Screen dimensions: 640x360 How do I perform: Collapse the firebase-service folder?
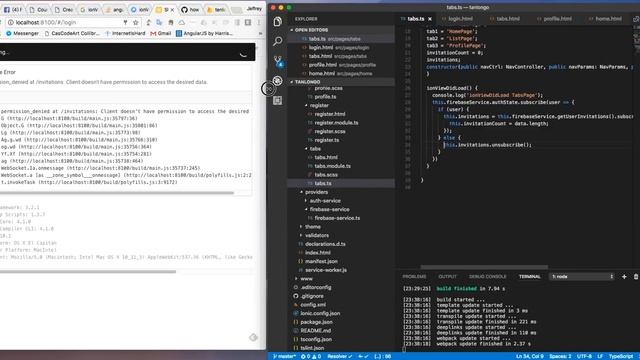point(329,209)
